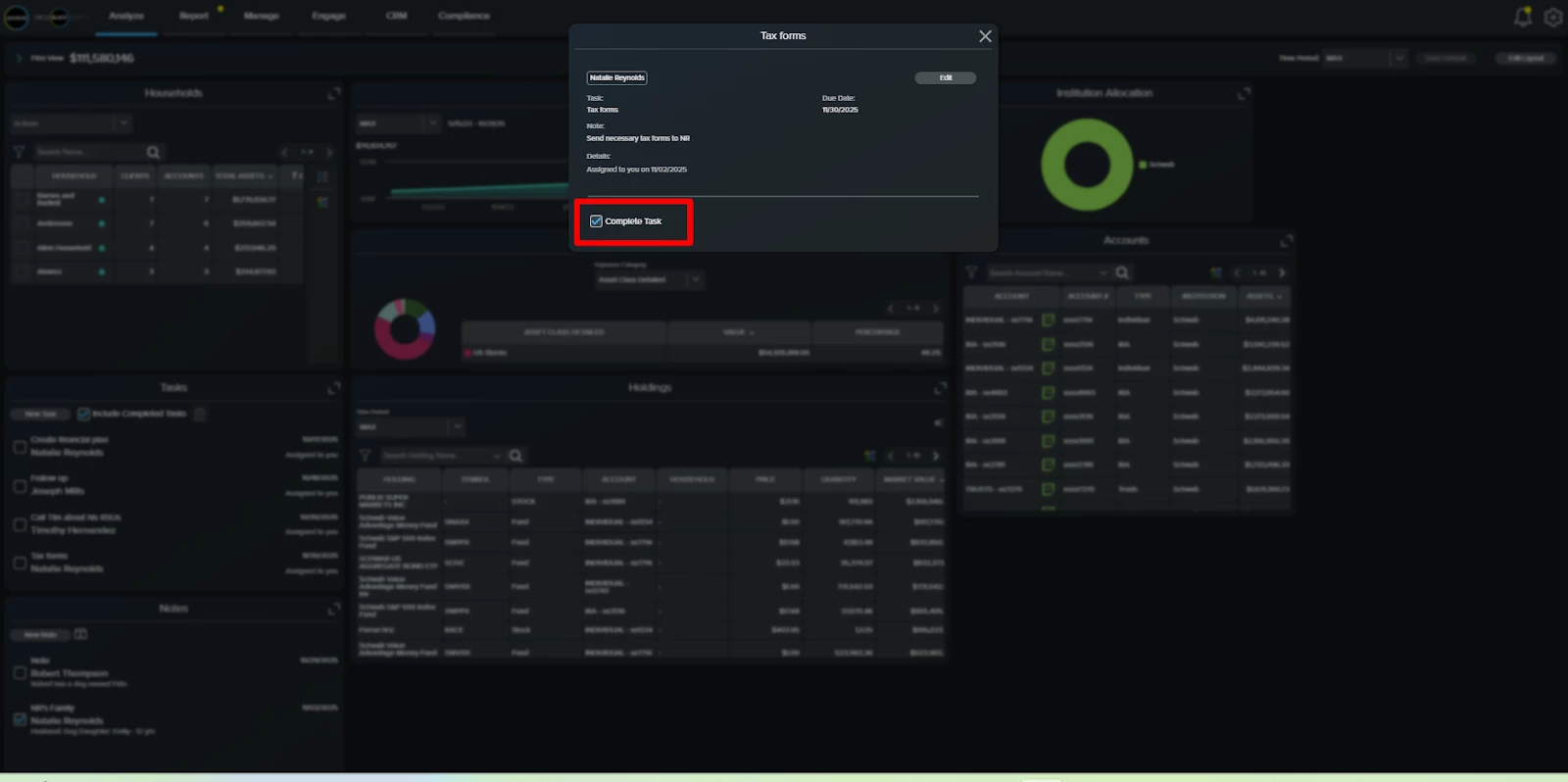Switch to the Manage tab
Image resolution: width=1568 pixels, height=782 pixels.
[x=261, y=17]
